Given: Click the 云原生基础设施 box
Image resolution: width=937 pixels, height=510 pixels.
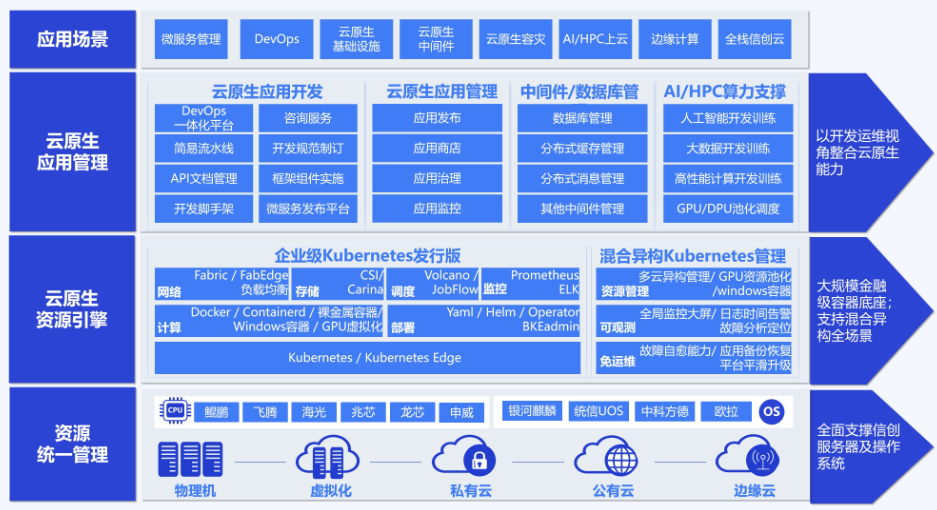Looking at the screenshot, I should coord(356,39).
